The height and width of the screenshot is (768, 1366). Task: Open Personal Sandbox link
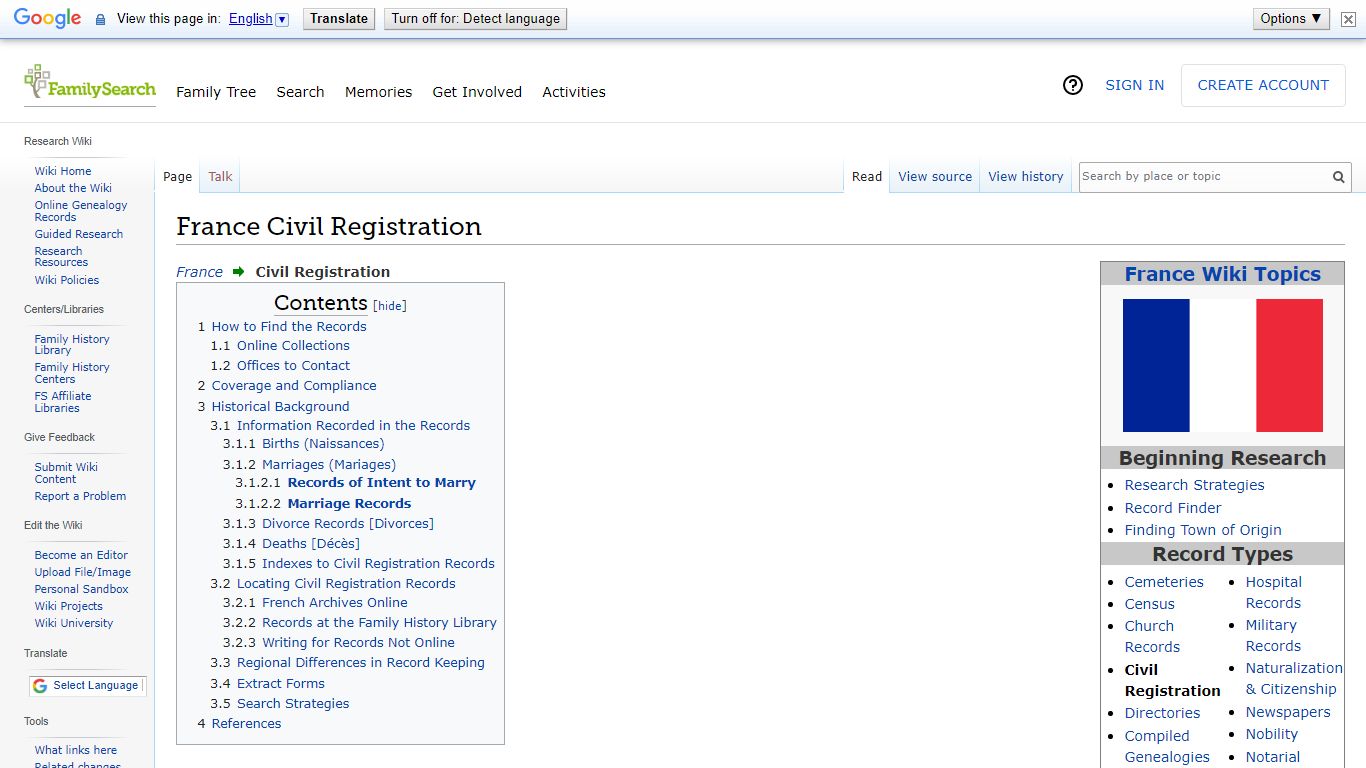pyautogui.click(x=81, y=589)
